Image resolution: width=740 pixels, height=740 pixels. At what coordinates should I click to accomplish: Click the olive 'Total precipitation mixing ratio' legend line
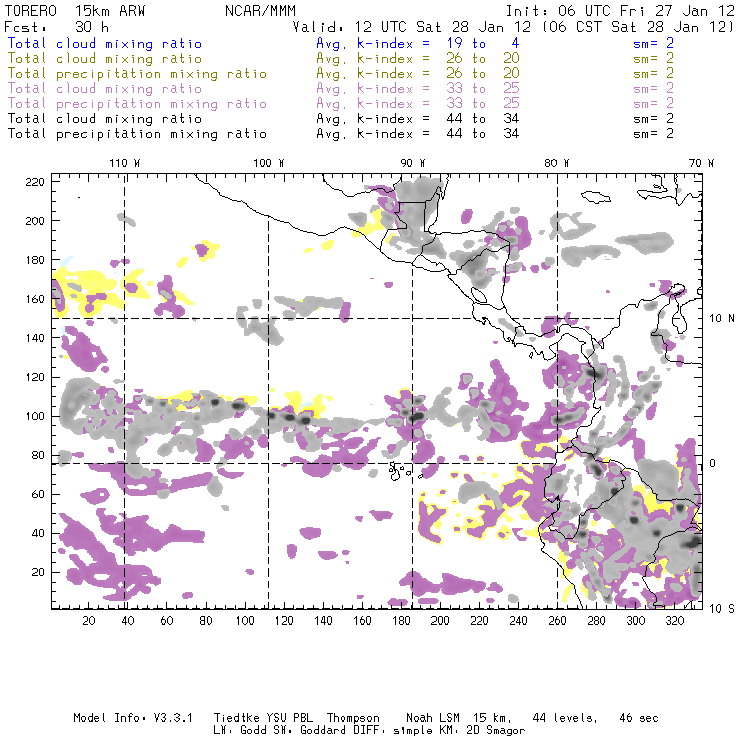pos(137,74)
